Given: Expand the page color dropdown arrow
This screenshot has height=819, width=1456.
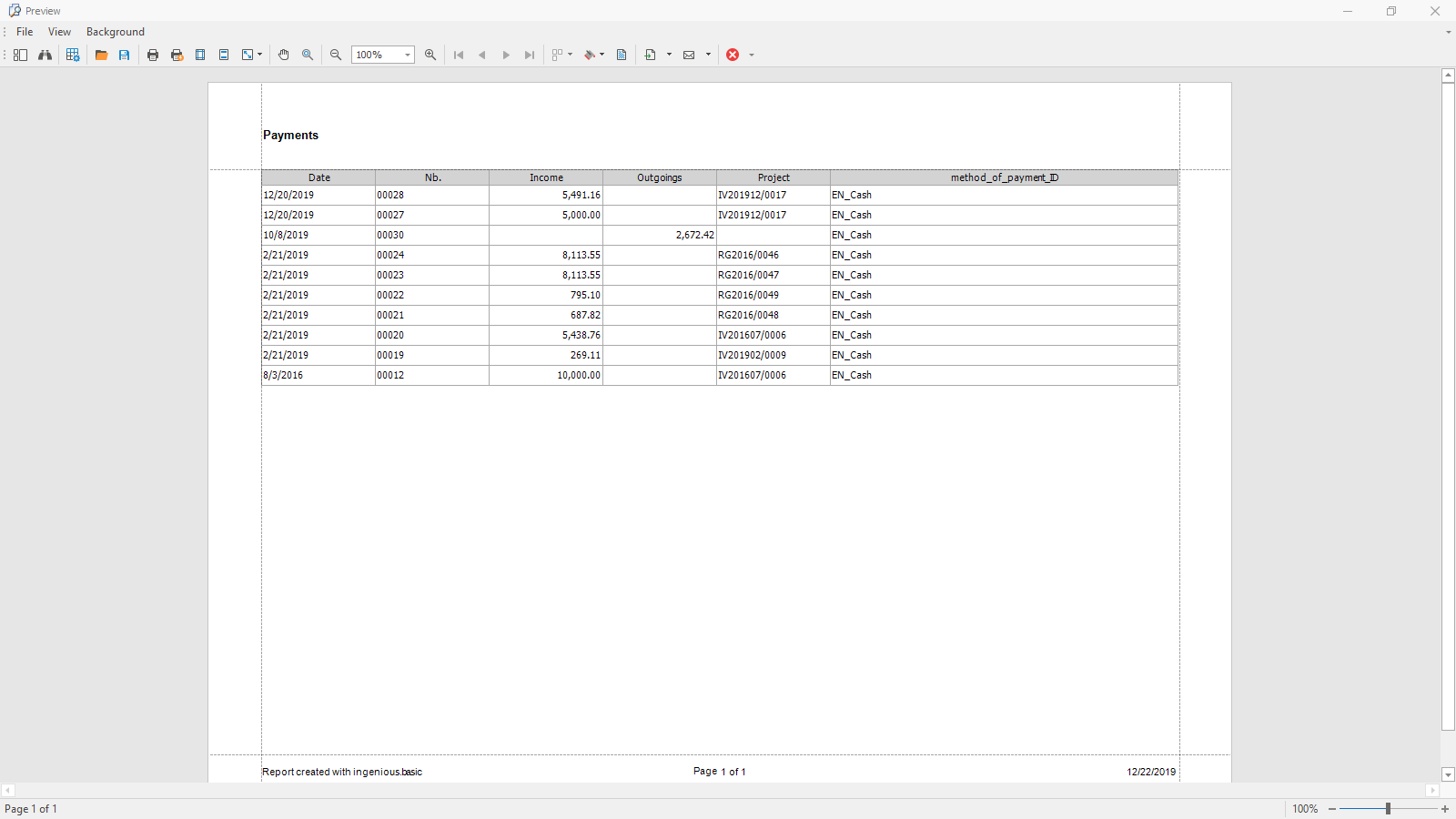Looking at the screenshot, I should 602,55.
